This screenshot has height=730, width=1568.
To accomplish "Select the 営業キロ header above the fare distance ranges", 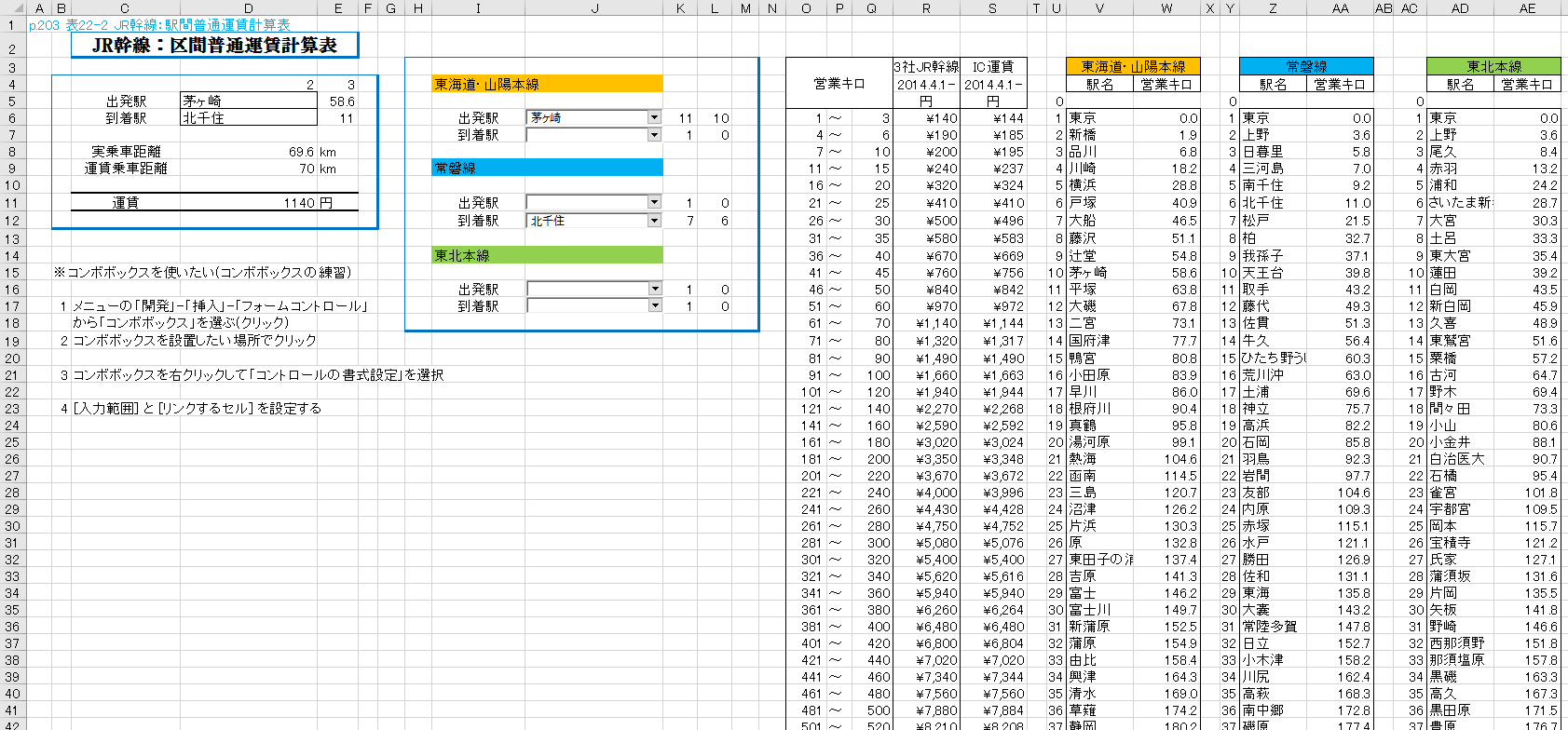I will pyautogui.click(x=839, y=84).
